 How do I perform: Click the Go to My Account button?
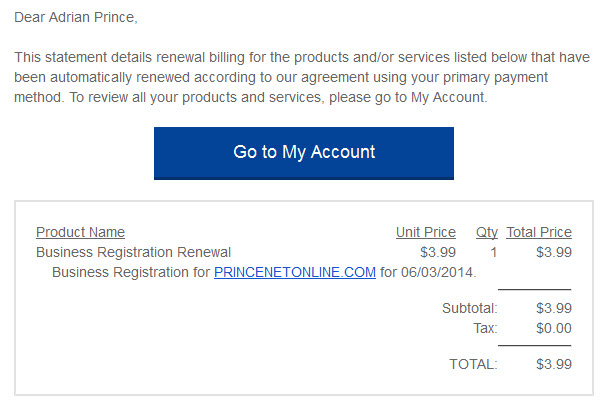[304, 153]
